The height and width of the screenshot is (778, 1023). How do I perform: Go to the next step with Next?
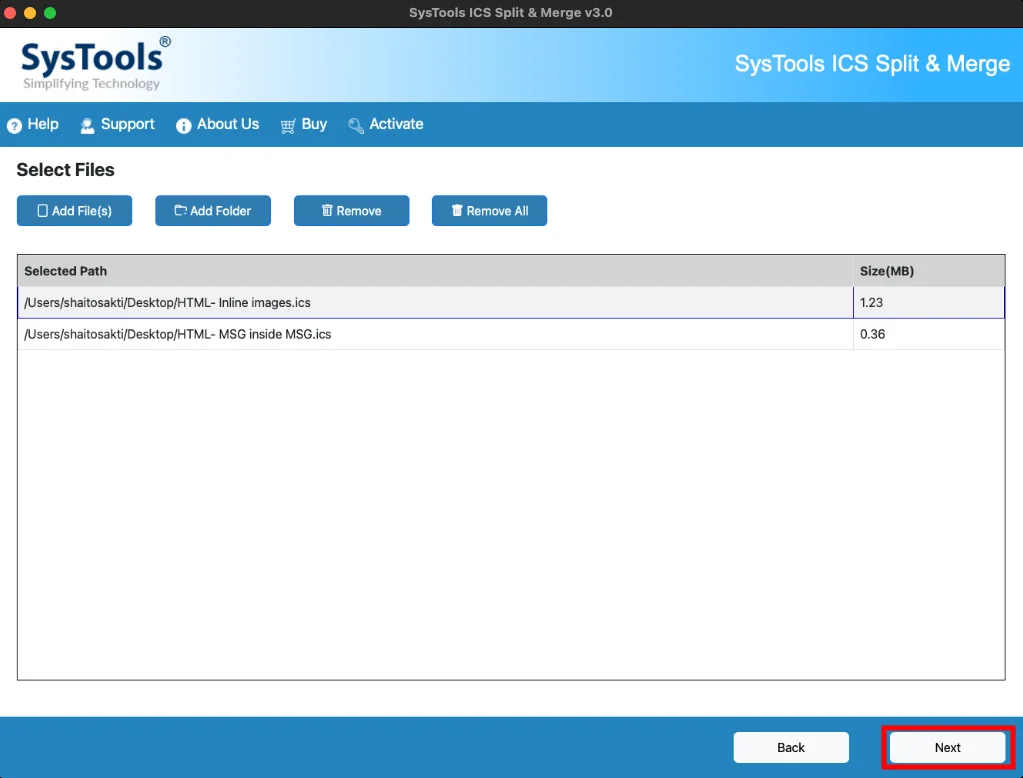(947, 747)
